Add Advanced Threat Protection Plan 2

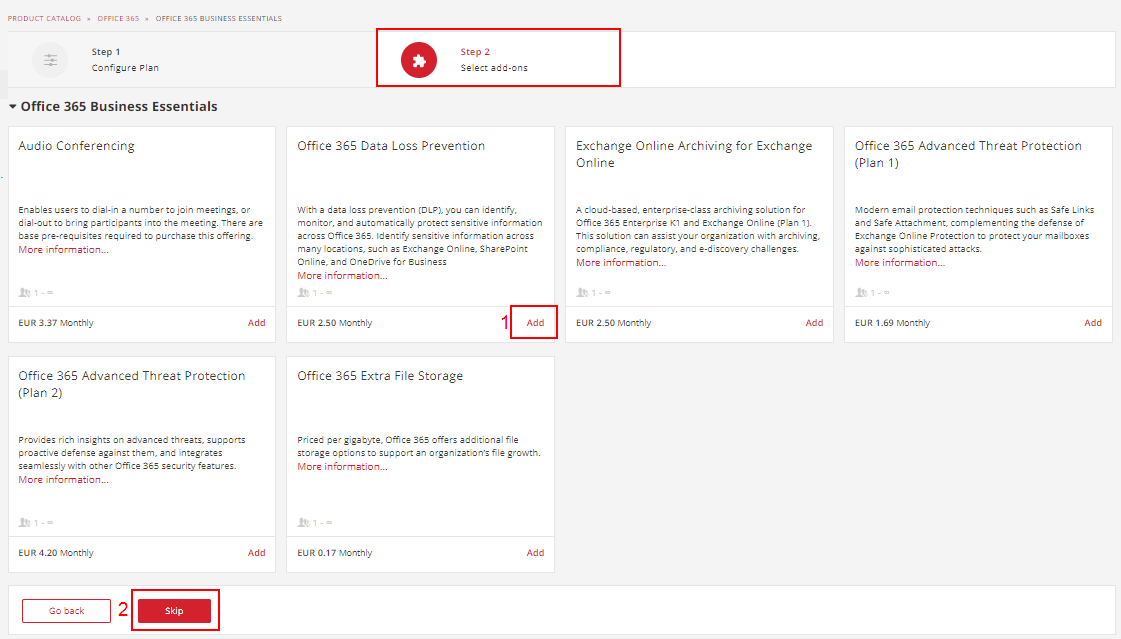(x=257, y=553)
